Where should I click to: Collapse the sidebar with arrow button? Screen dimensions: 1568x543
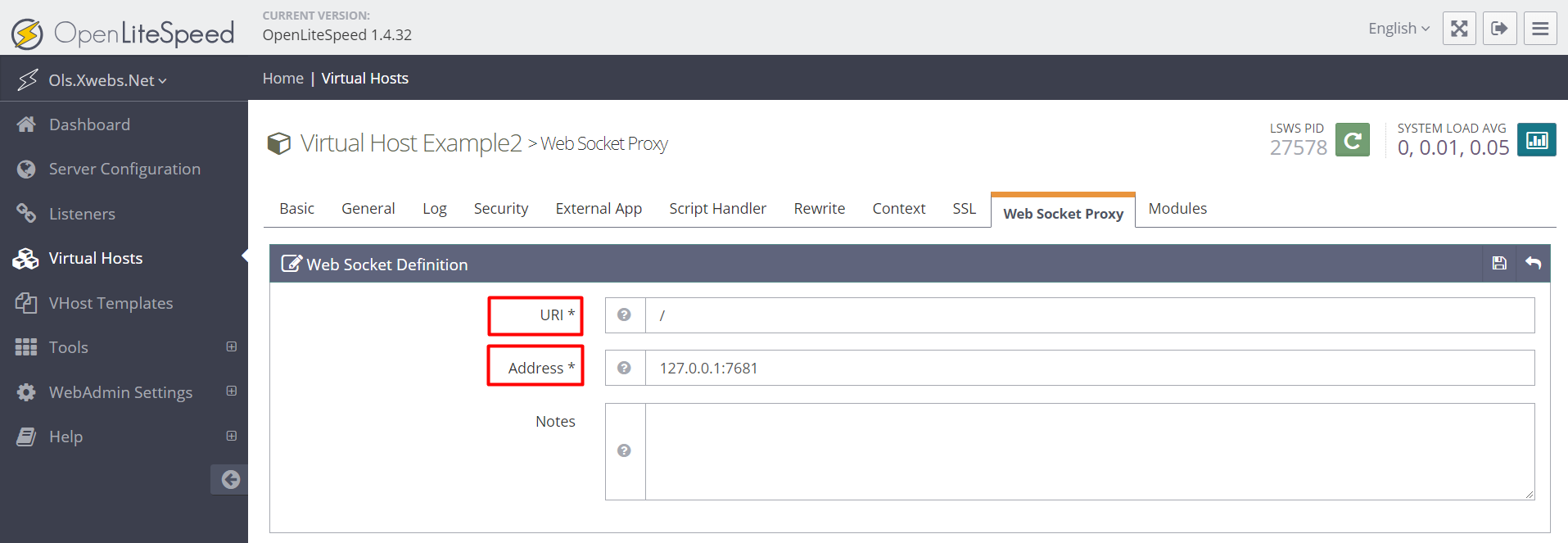point(230,480)
